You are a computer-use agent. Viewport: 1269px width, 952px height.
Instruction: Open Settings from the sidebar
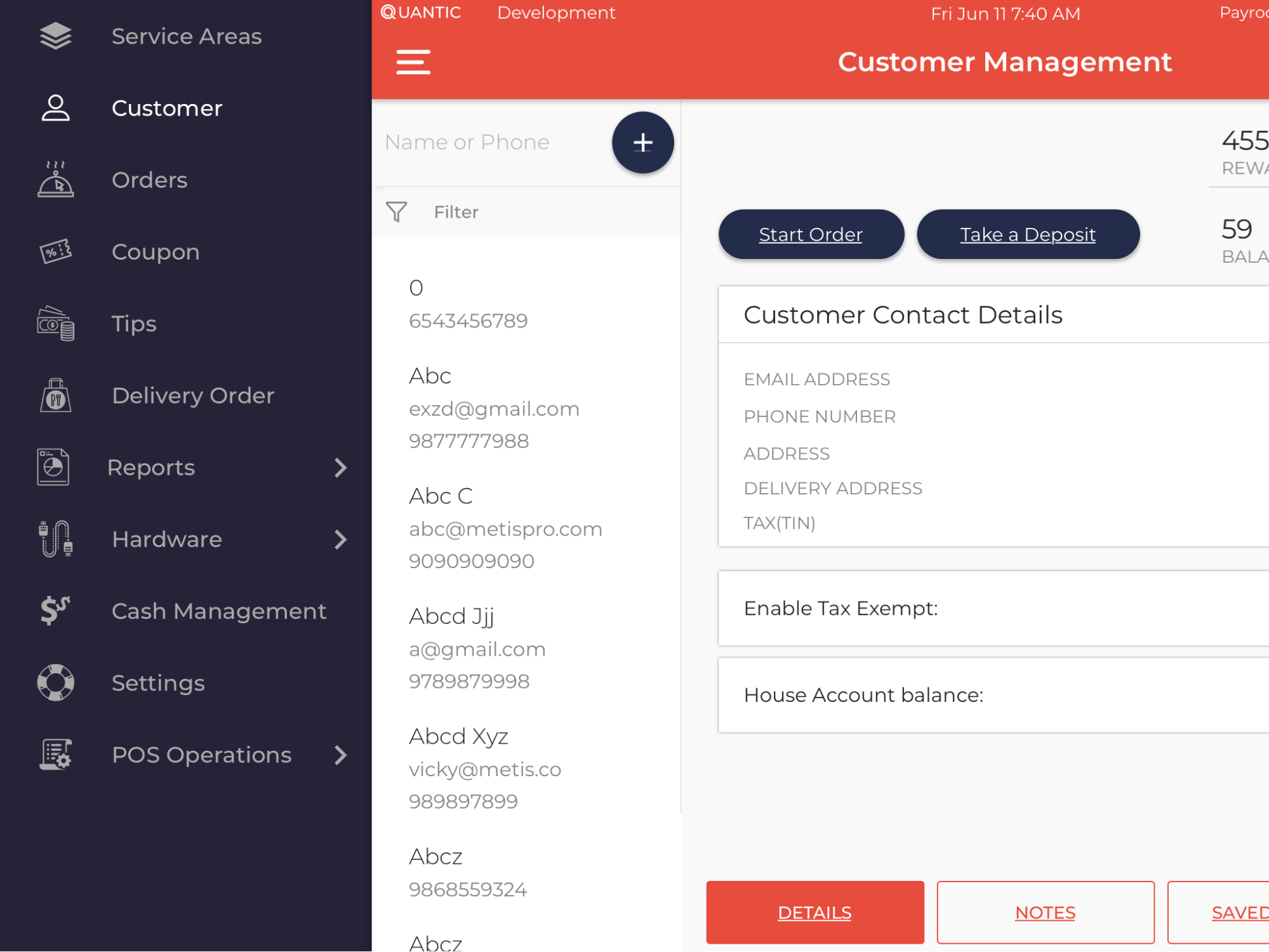158,682
